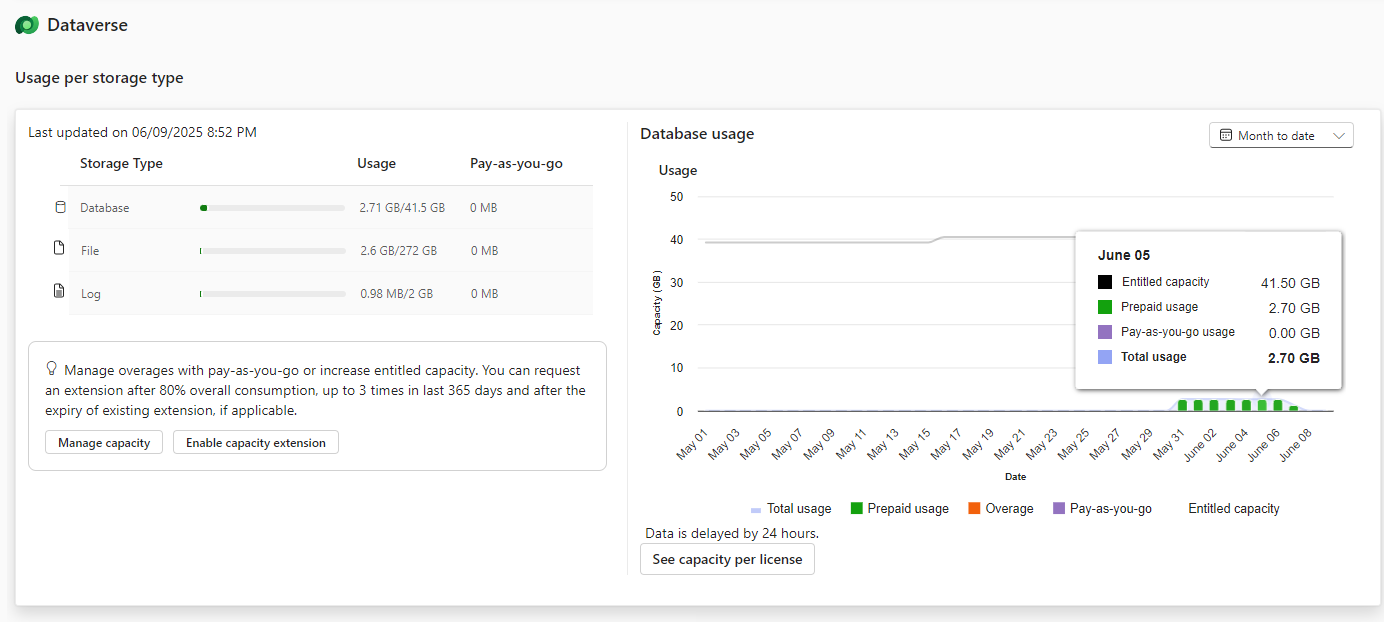1384x622 pixels.
Task: Click the Date axis title
Action: [1015, 477]
